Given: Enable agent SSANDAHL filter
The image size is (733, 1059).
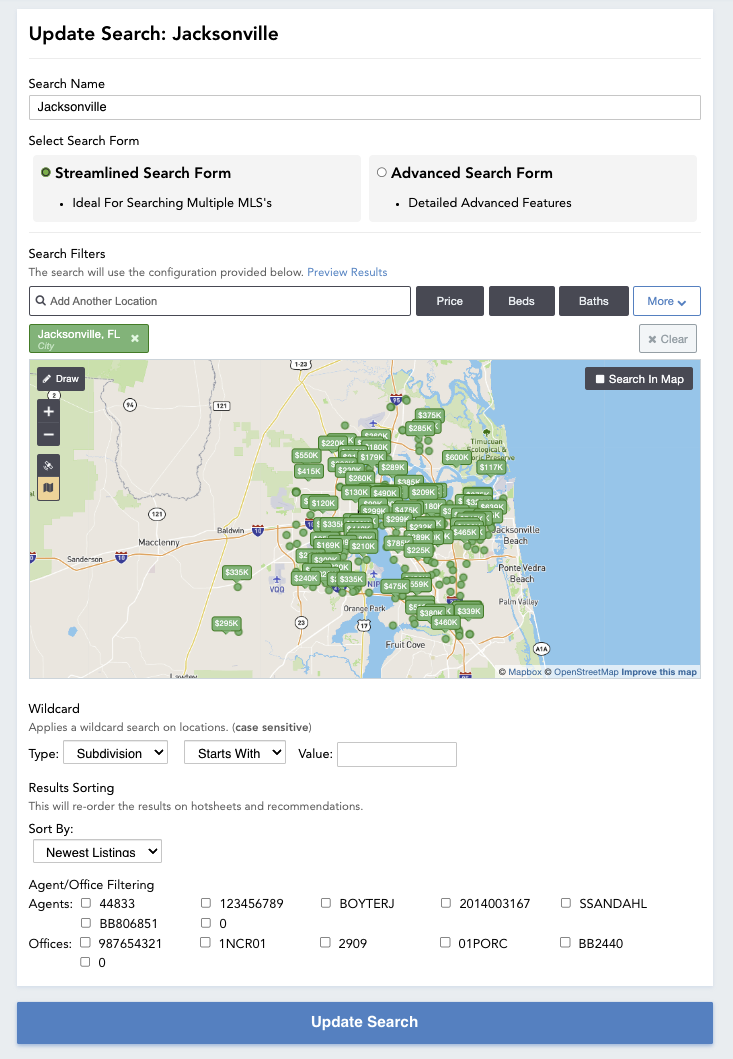Looking at the screenshot, I should coord(565,903).
